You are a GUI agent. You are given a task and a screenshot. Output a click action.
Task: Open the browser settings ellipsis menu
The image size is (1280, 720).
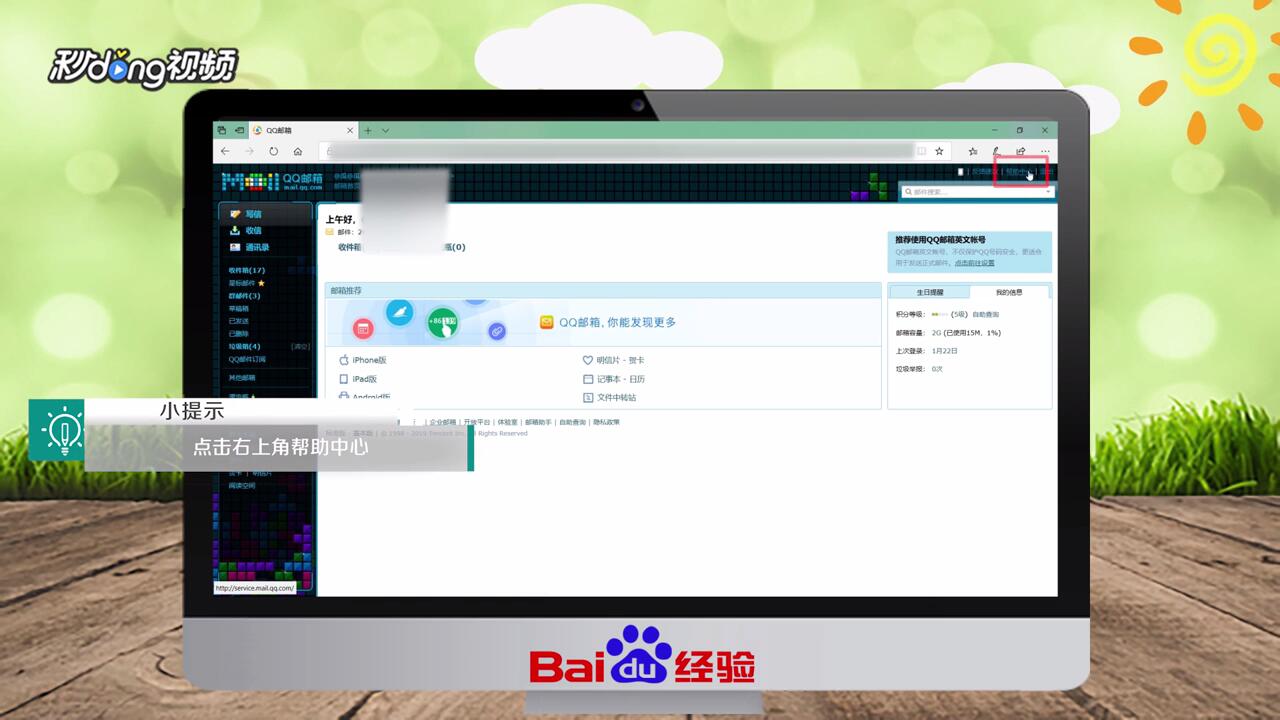pyautogui.click(x=1045, y=151)
